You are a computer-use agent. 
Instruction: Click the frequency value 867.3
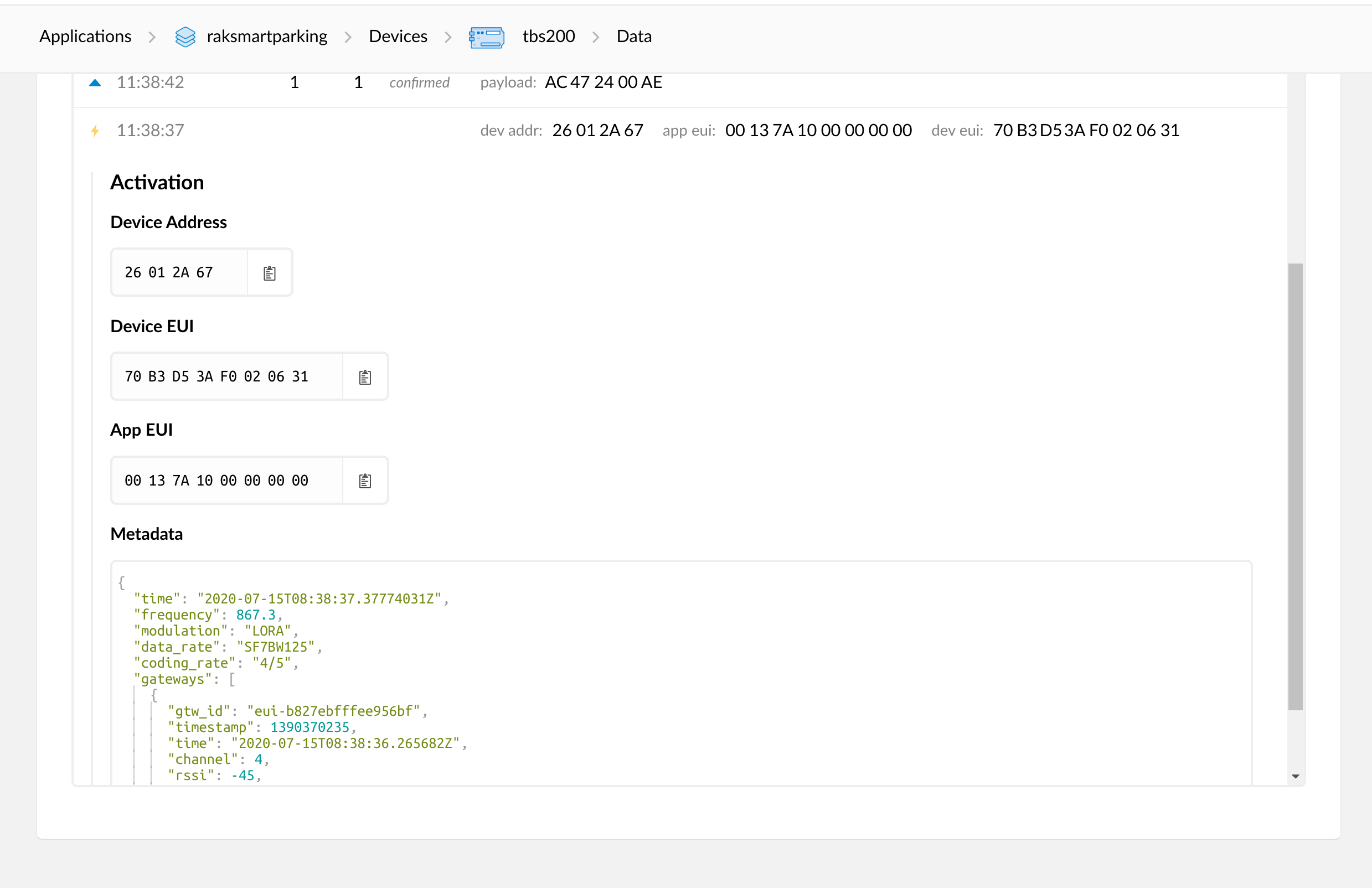pos(256,615)
